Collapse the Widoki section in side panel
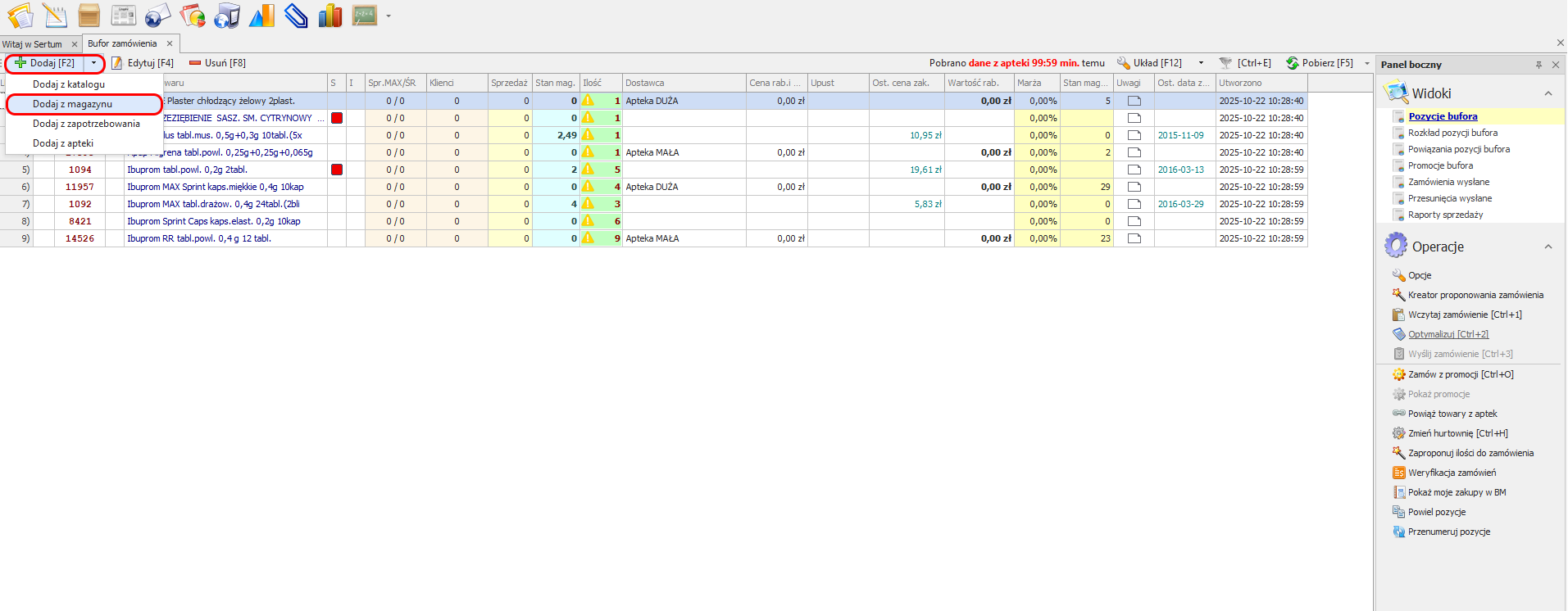Image resolution: width=1568 pixels, height=611 pixels. (1548, 93)
